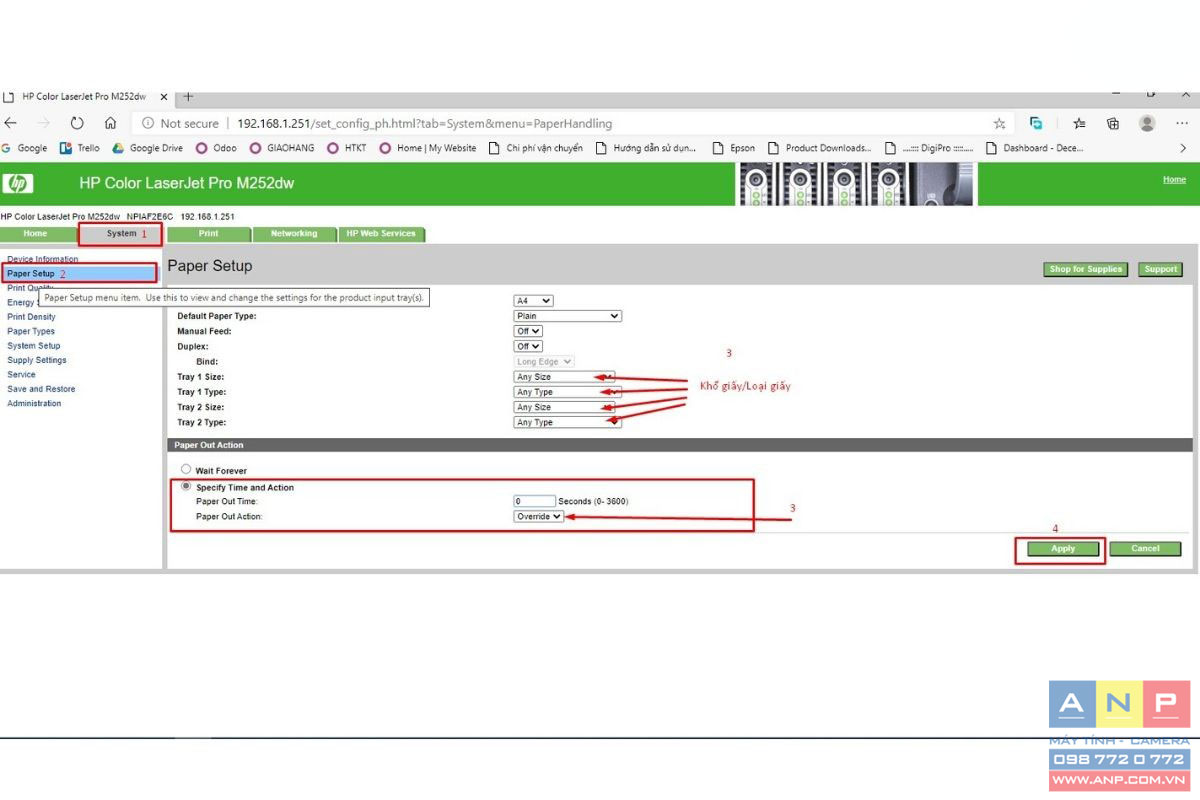Open the Duplex dropdown
Image resolution: width=1200 pixels, height=800 pixels.
click(x=528, y=346)
